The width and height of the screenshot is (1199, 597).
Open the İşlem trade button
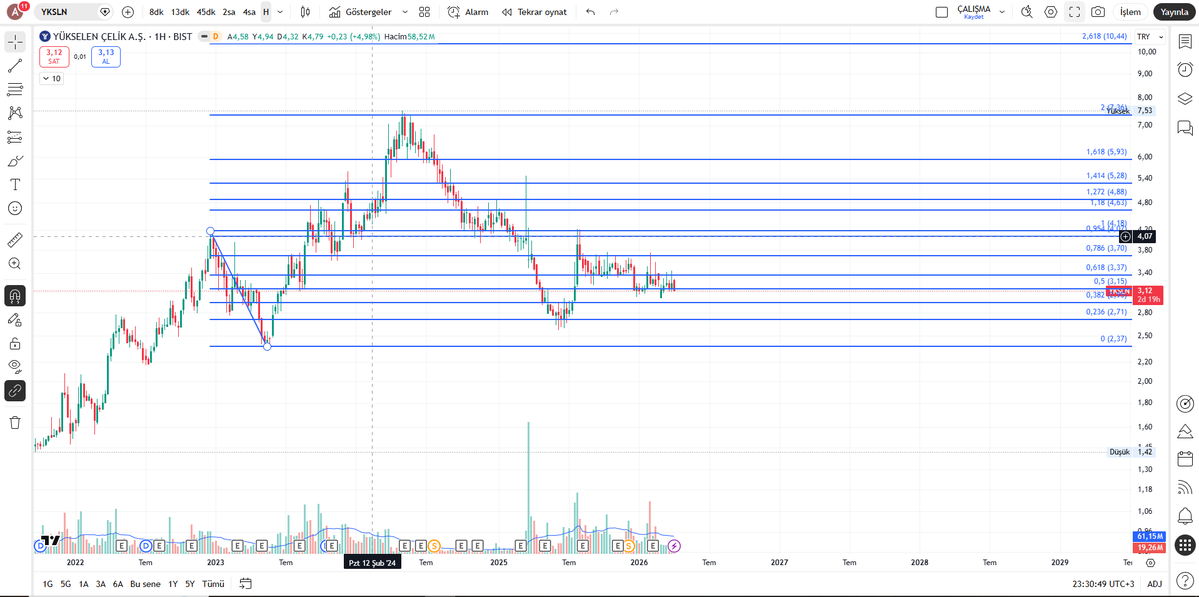(x=1130, y=12)
